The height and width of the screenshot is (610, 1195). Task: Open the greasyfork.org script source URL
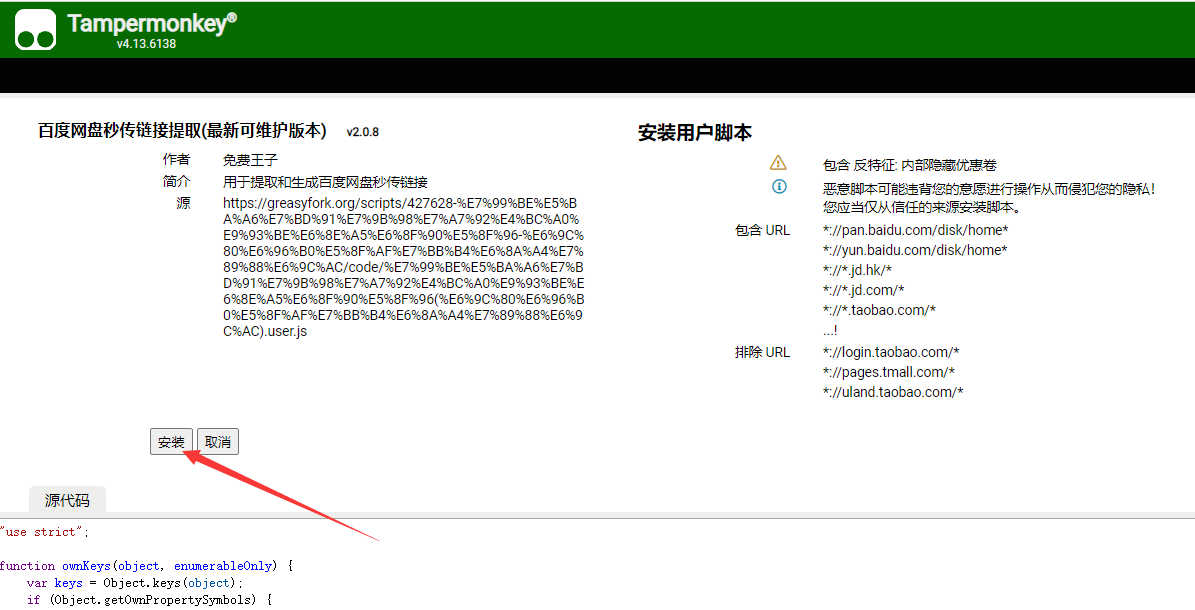[x=403, y=267]
